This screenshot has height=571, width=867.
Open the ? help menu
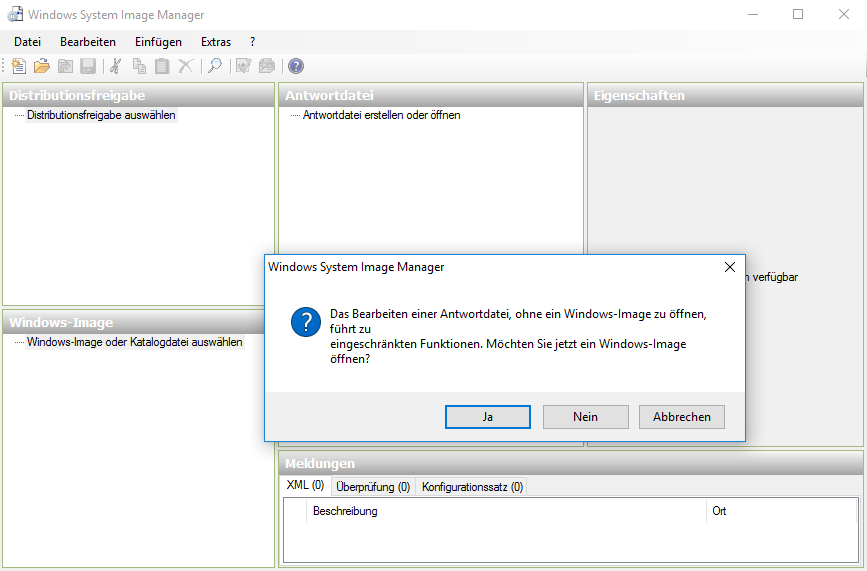[252, 42]
